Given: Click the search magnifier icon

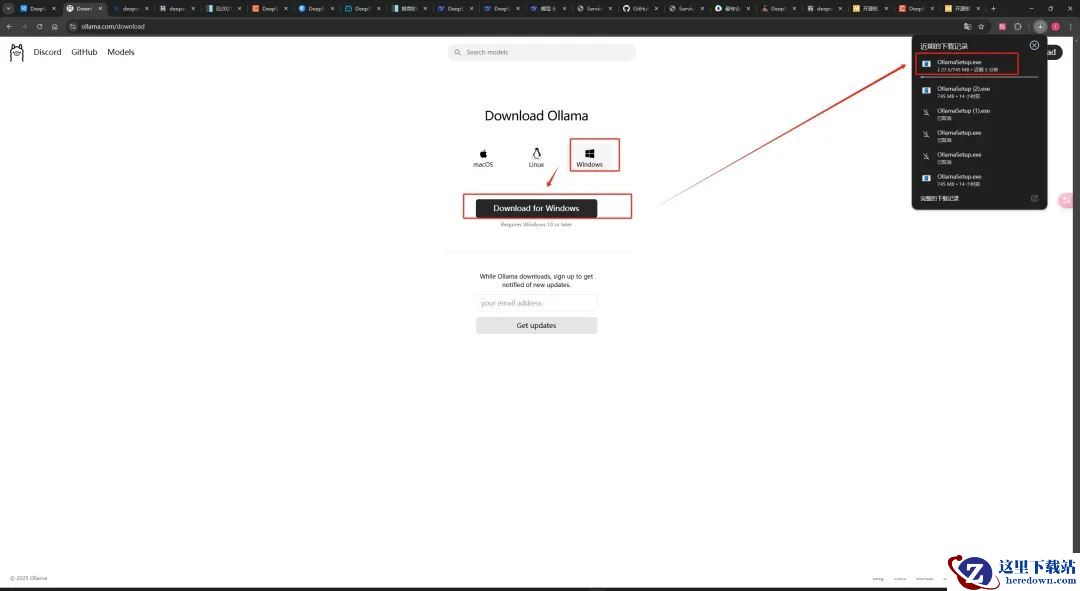Looking at the screenshot, I should click(457, 52).
